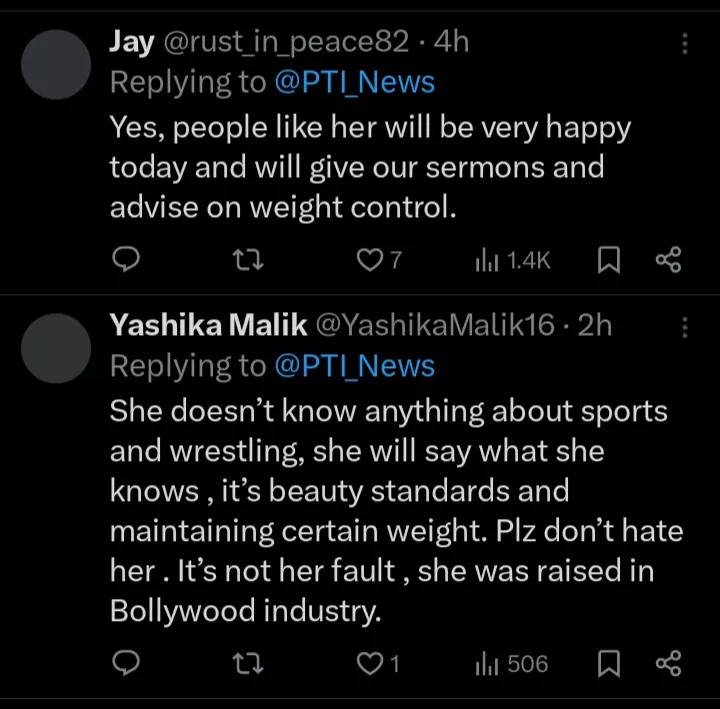Viewport: 720px width, 709px height.
Task: Open @PTI_News link in Jay's reply
Action: [355, 82]
